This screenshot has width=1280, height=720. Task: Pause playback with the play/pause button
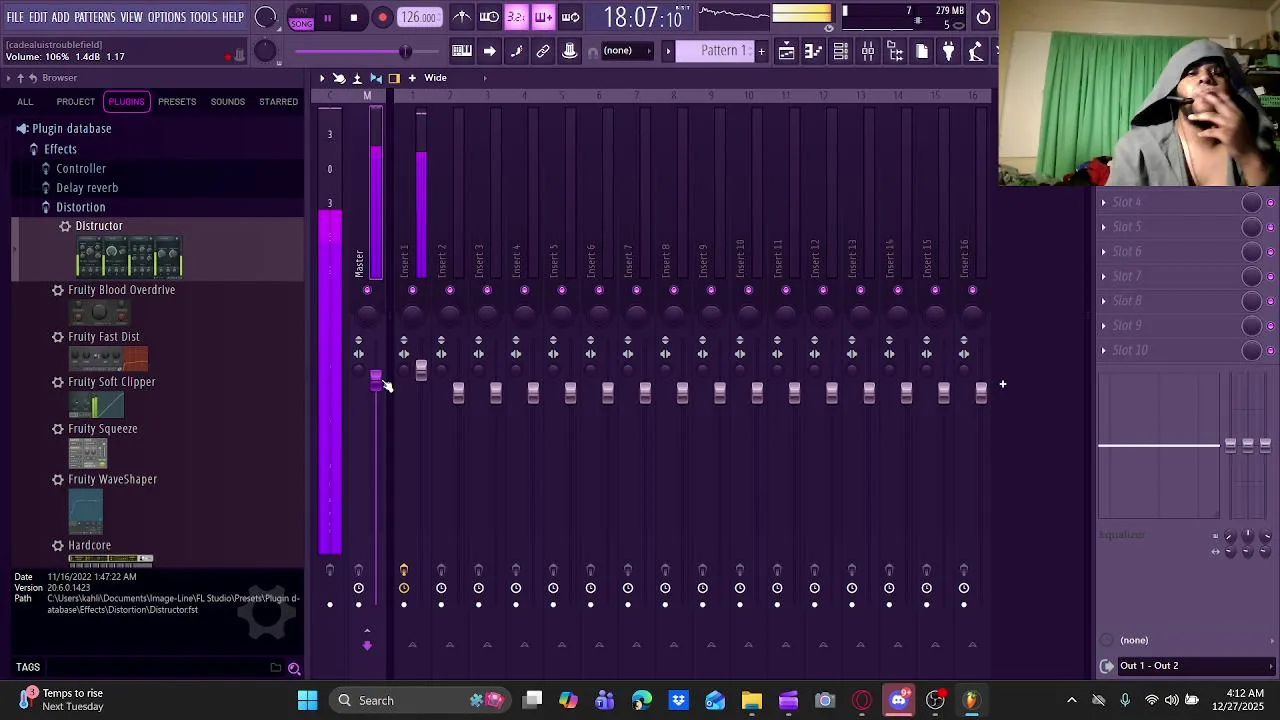point(327,18)
